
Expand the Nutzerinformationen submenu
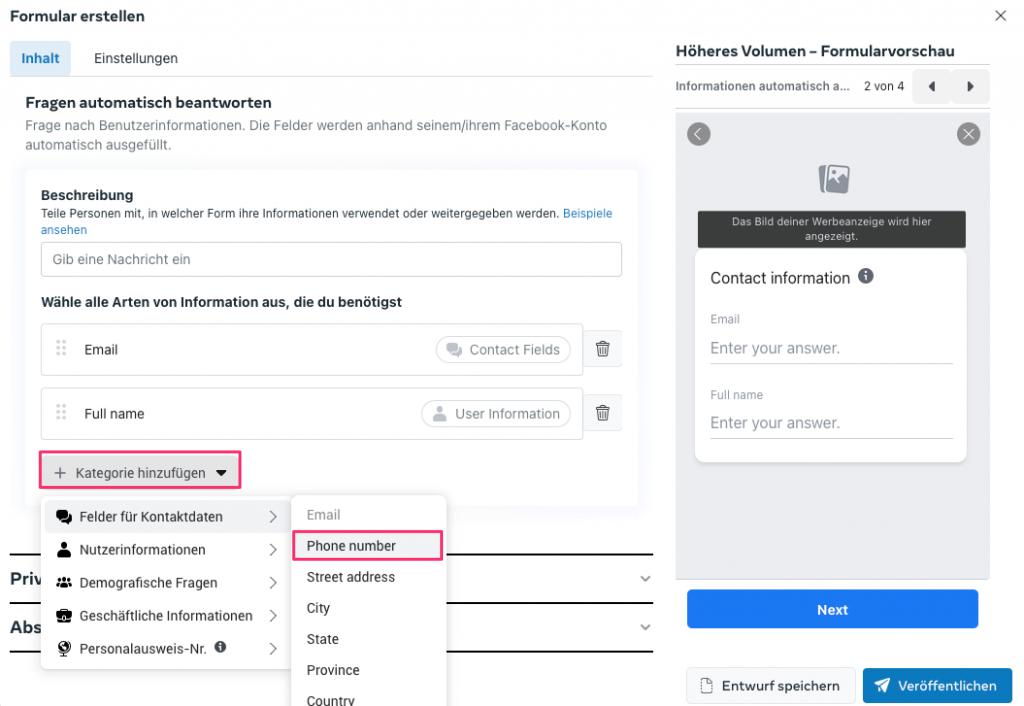167,550
